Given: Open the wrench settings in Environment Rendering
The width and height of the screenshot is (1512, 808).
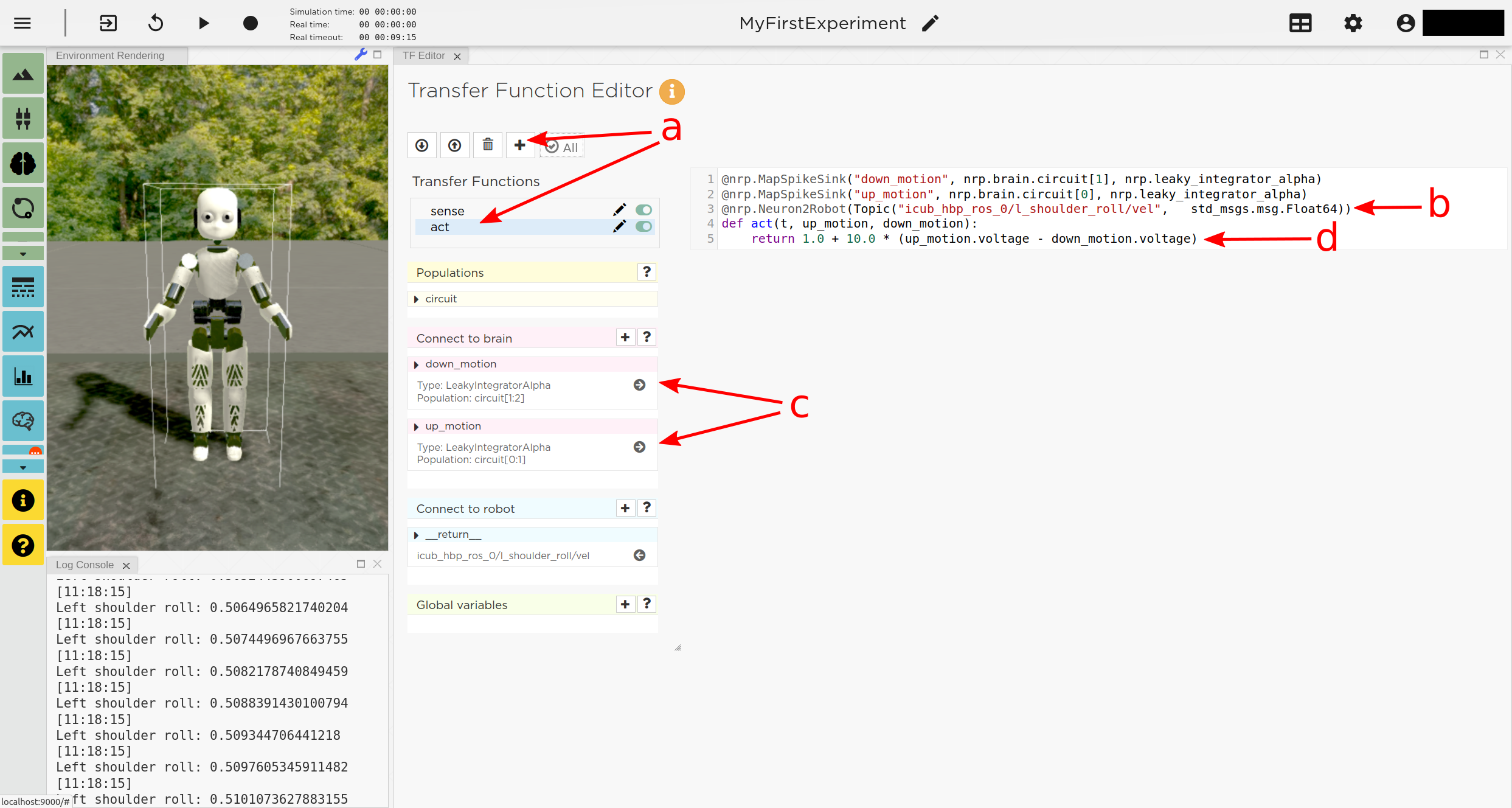Looking at the screenshot, I should coord(361,54).
